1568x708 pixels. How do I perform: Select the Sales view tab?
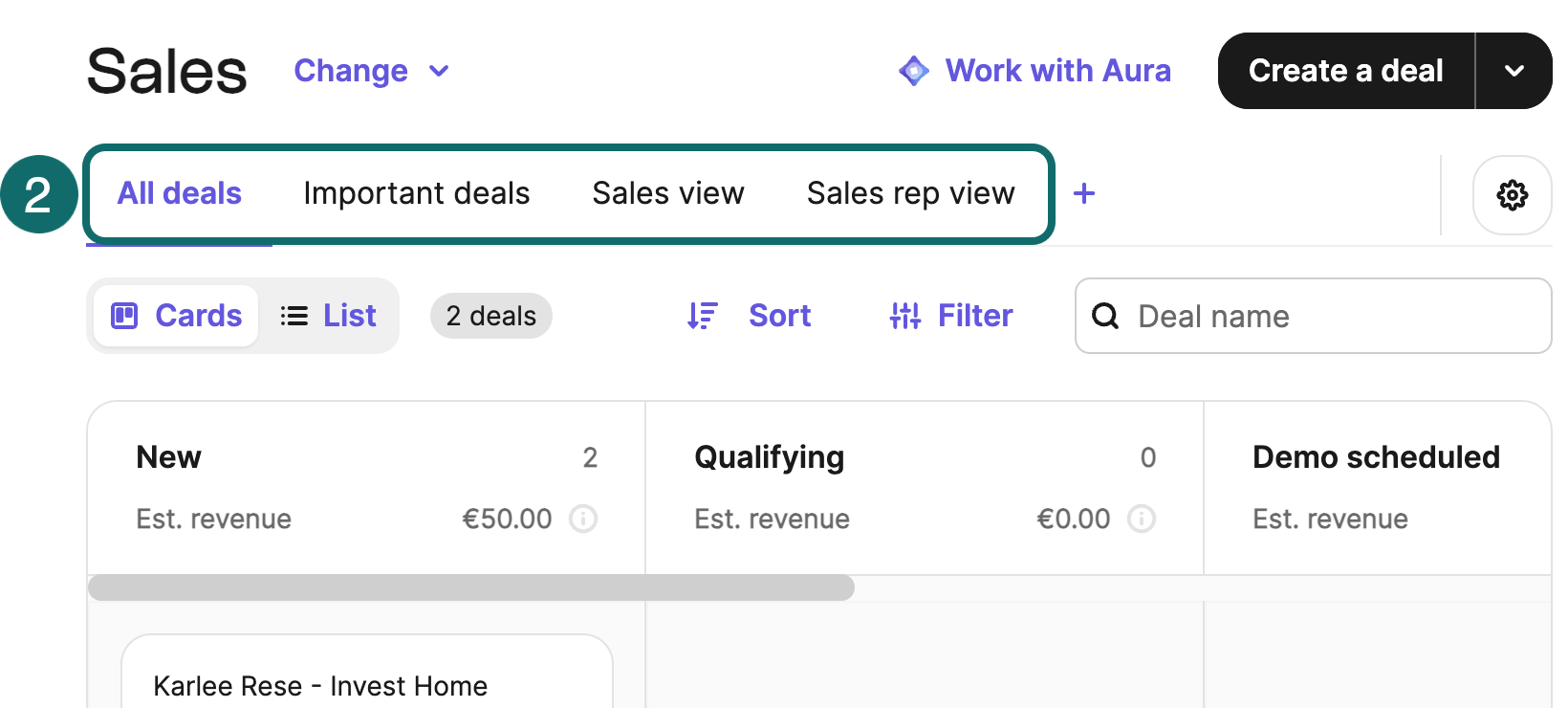(x=668, y=193)
